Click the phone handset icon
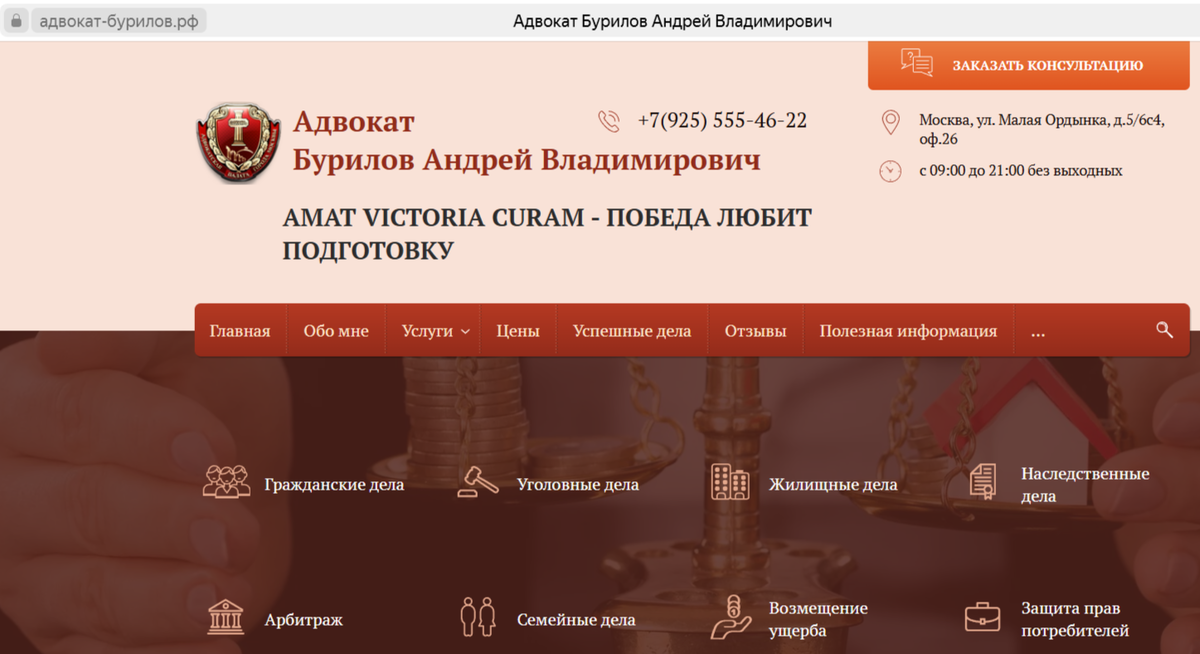The width and height of the screenshot is (1200, 654). coord(610,121)
